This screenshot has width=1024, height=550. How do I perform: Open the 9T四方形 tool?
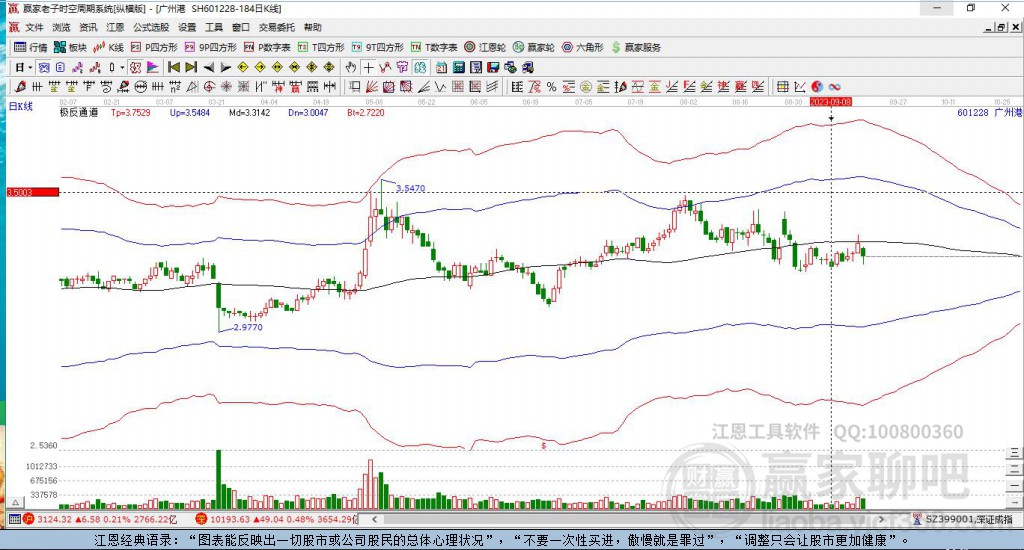(377, 47)
